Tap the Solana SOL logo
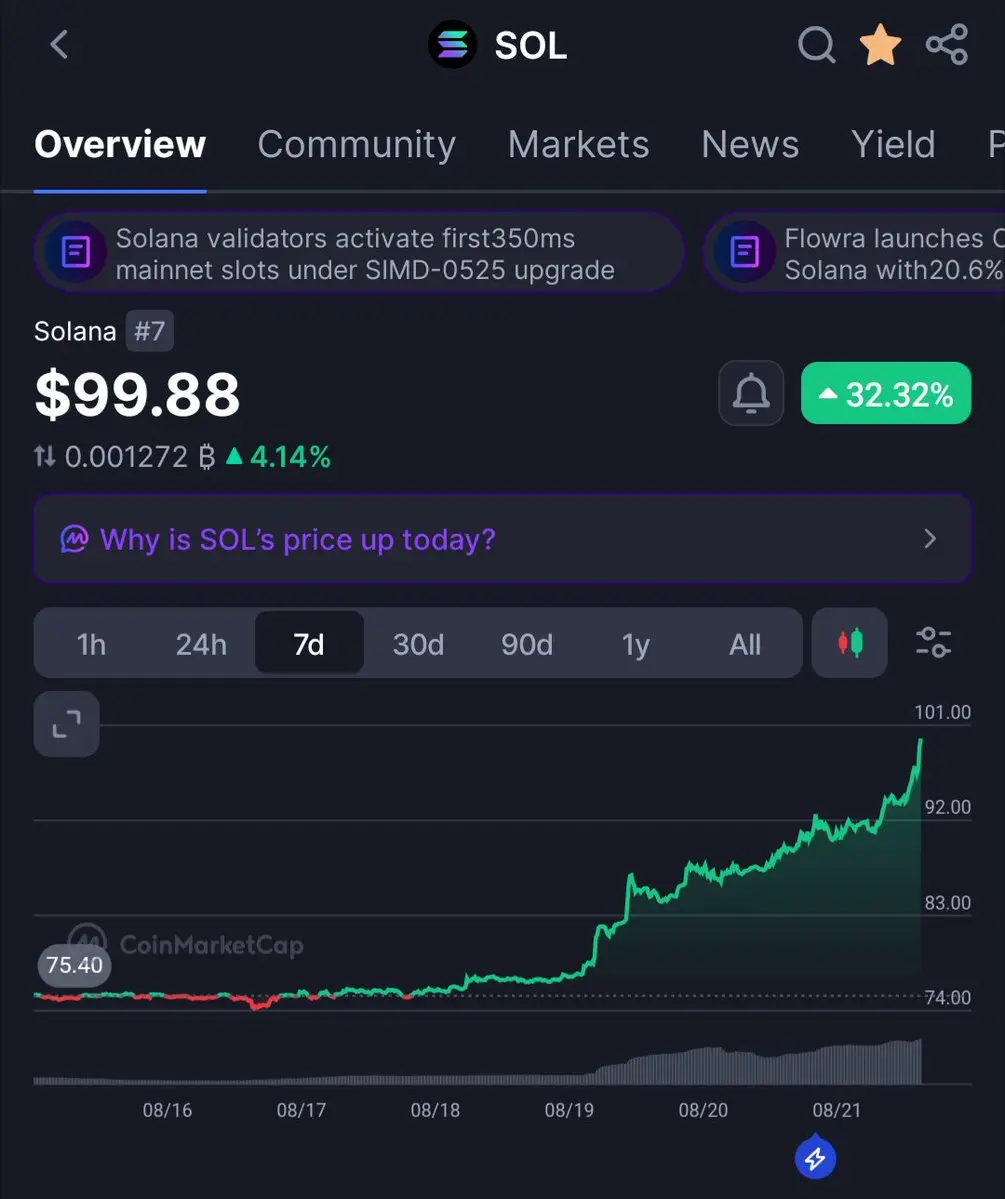The height and width of the screenshot is (1199, 1005). pos(452,44)
